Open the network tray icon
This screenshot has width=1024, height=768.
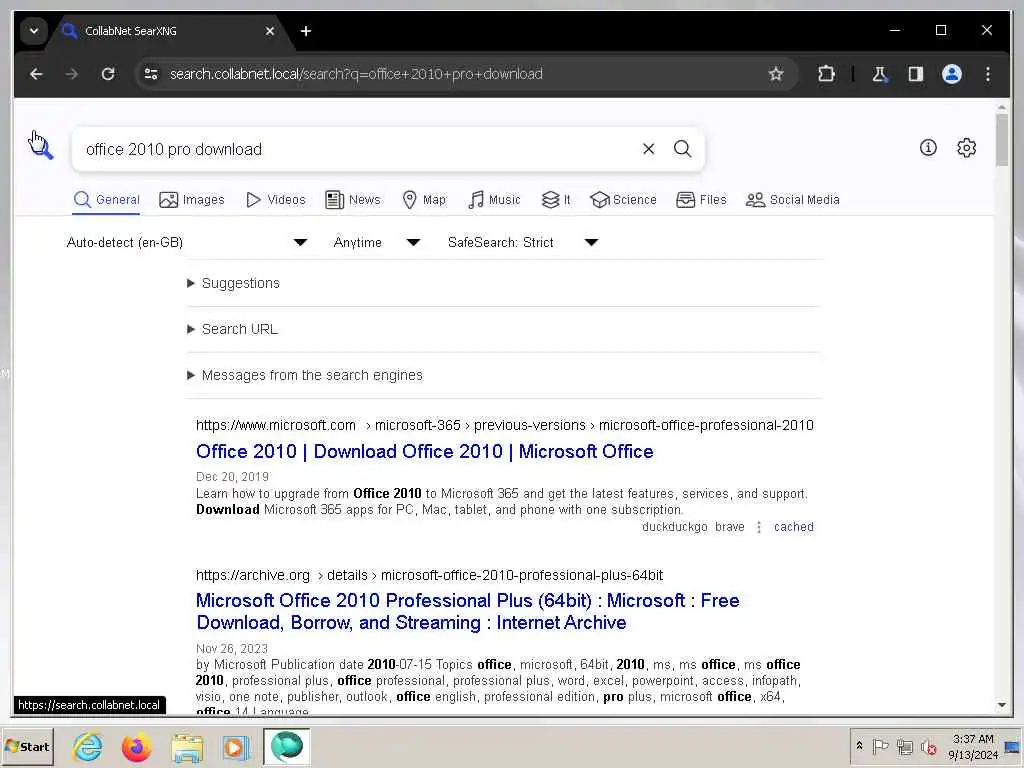click(x=904, y=746)
